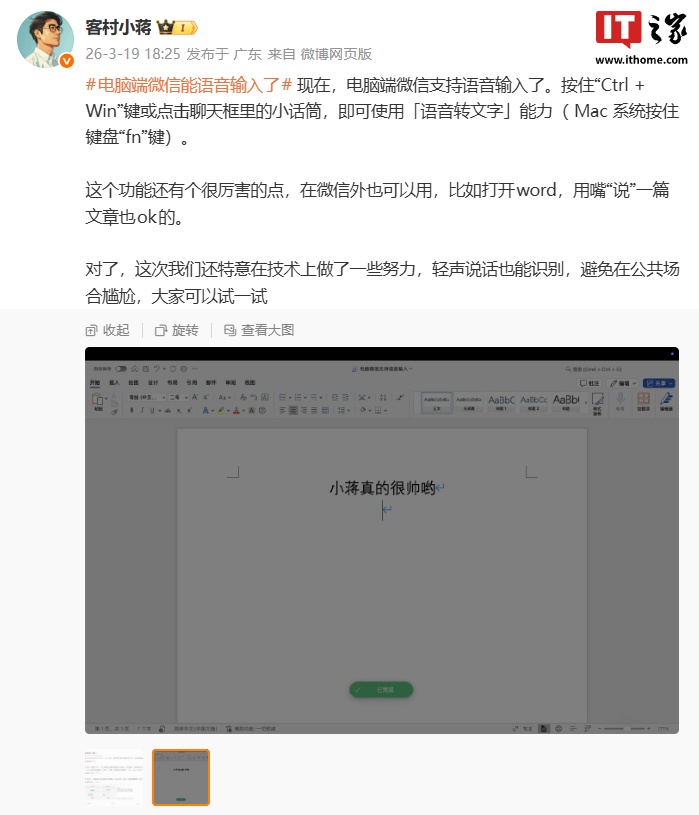
Task: Toggle the Print Layout view button in the status bar
Action: [544, 729]
